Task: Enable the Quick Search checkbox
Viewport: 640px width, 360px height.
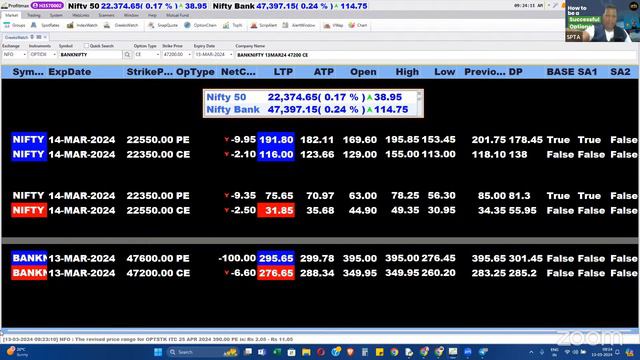Action: pos(86,46)
